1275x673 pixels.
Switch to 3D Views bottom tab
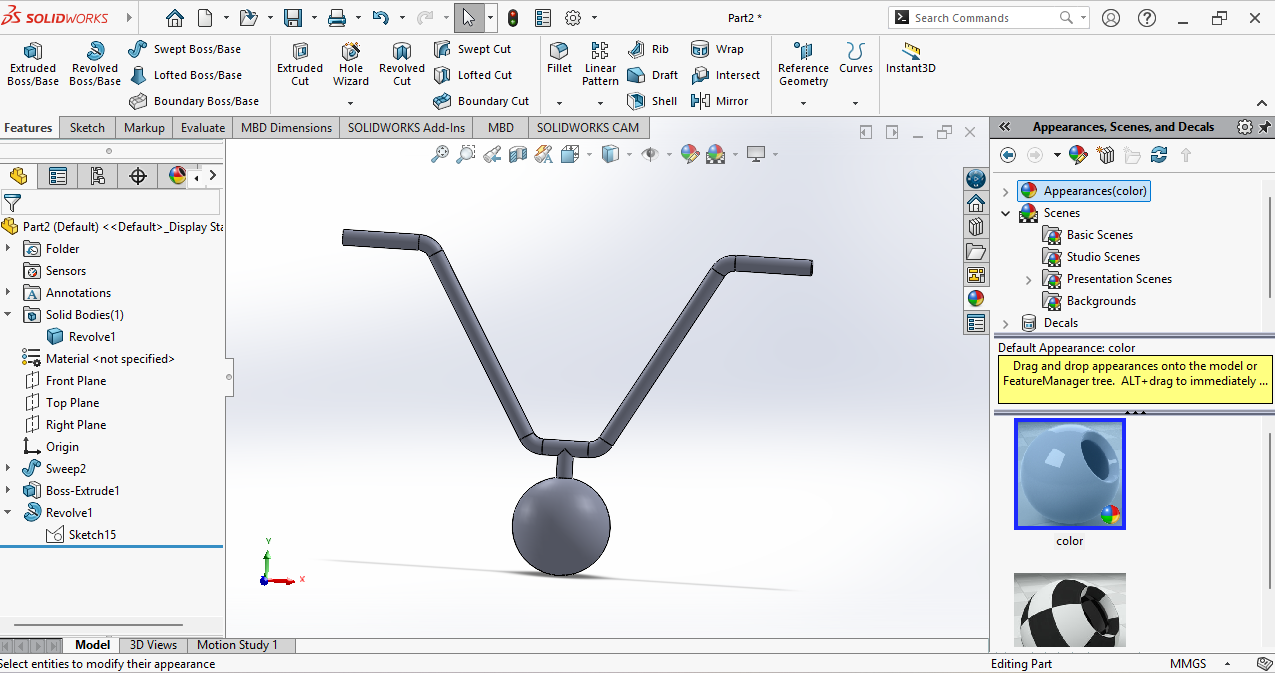(153, 645)
